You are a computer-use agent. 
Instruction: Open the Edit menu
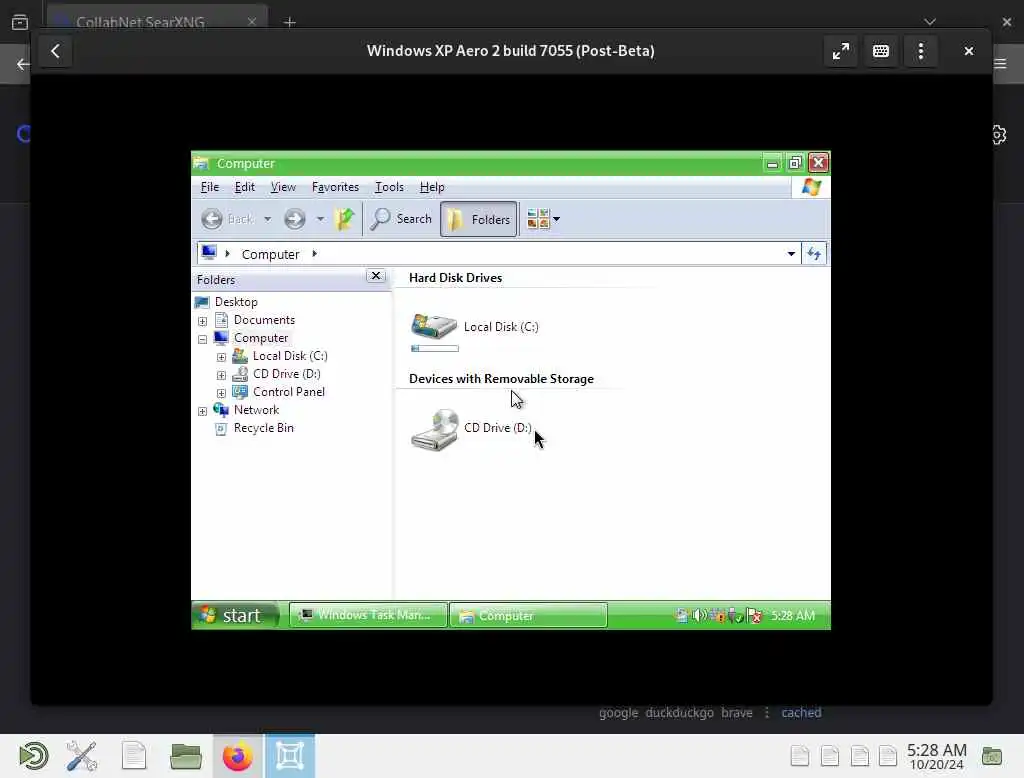(245, 187)
